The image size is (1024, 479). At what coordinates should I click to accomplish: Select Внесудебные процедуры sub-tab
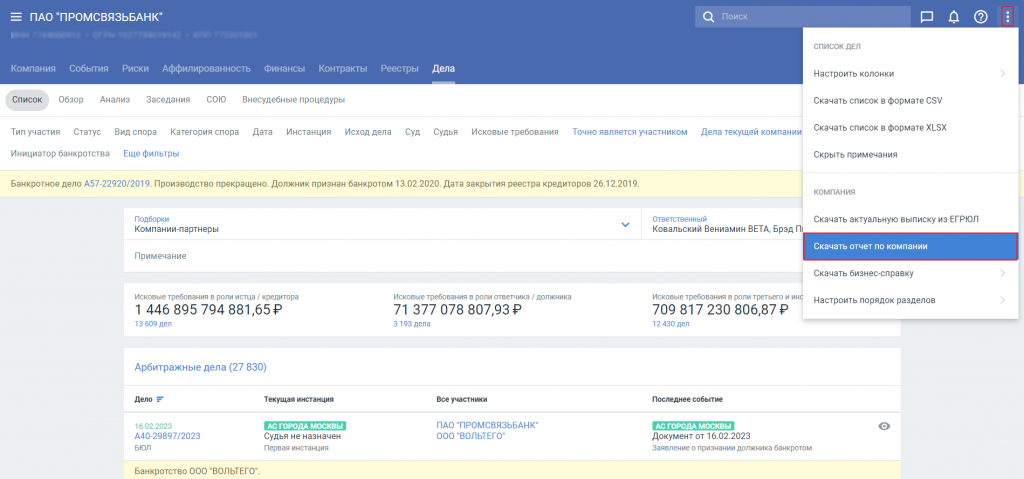[293, 100]
